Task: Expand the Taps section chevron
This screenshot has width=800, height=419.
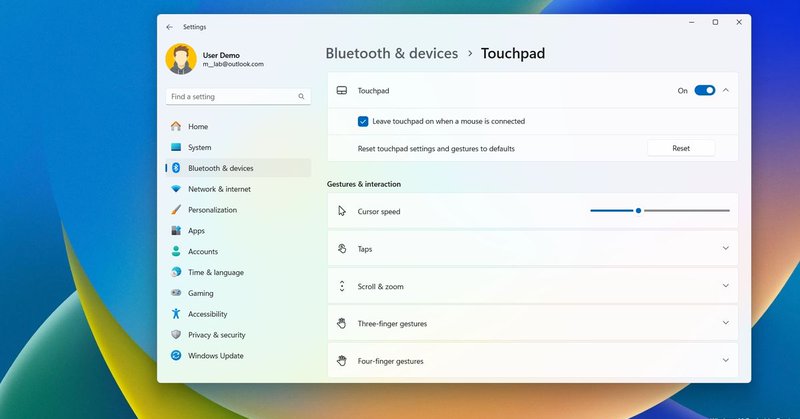Action: point(726,248)
